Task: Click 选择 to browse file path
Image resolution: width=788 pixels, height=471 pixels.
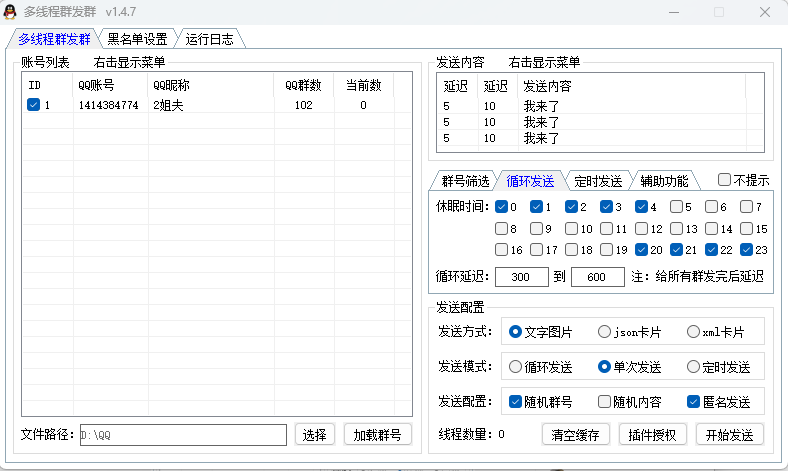Action: coord(315,435)
